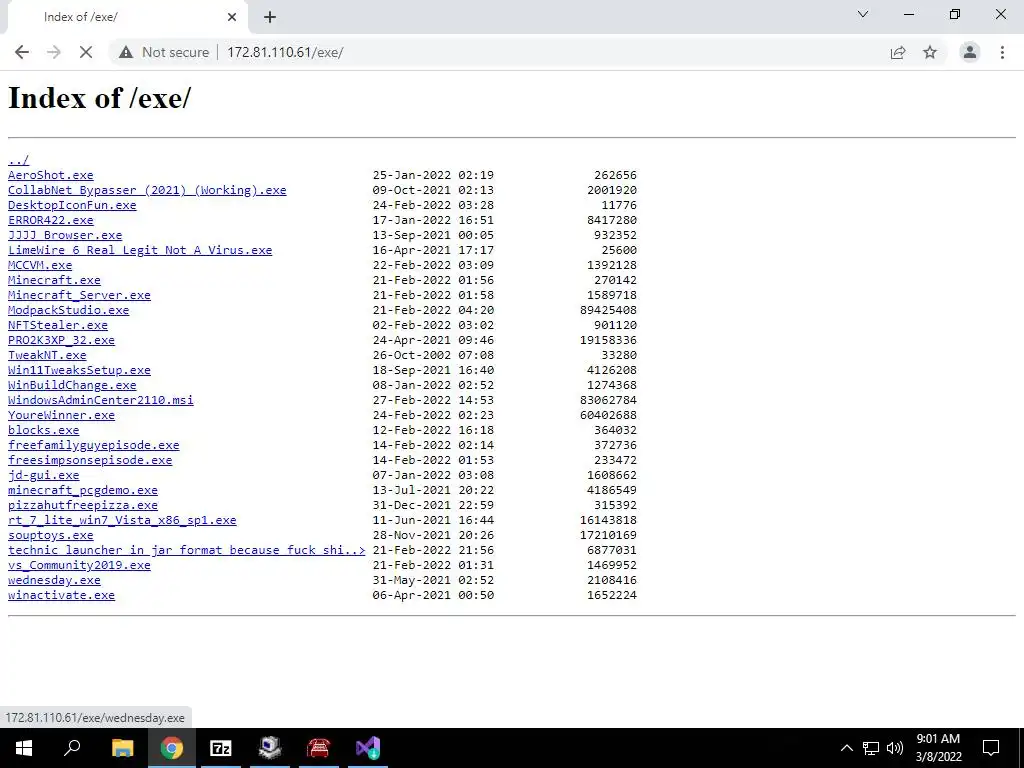Download AeroShot.exe

51,175
